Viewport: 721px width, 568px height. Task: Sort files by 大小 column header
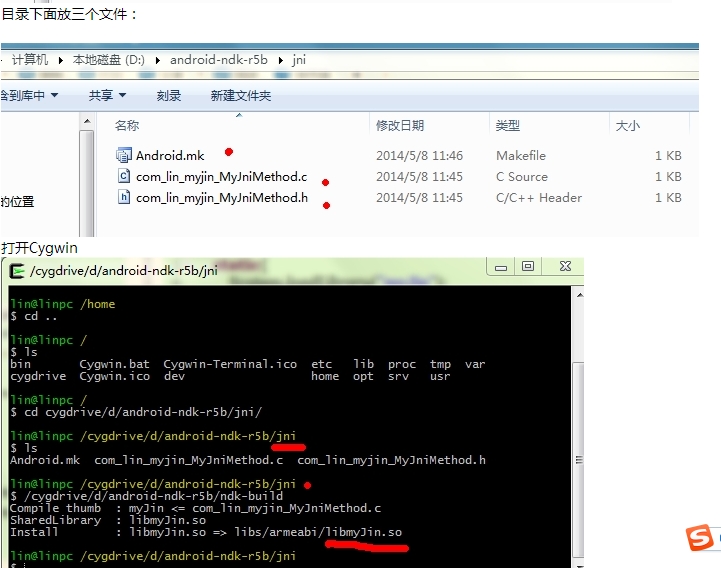click(628, 126)
